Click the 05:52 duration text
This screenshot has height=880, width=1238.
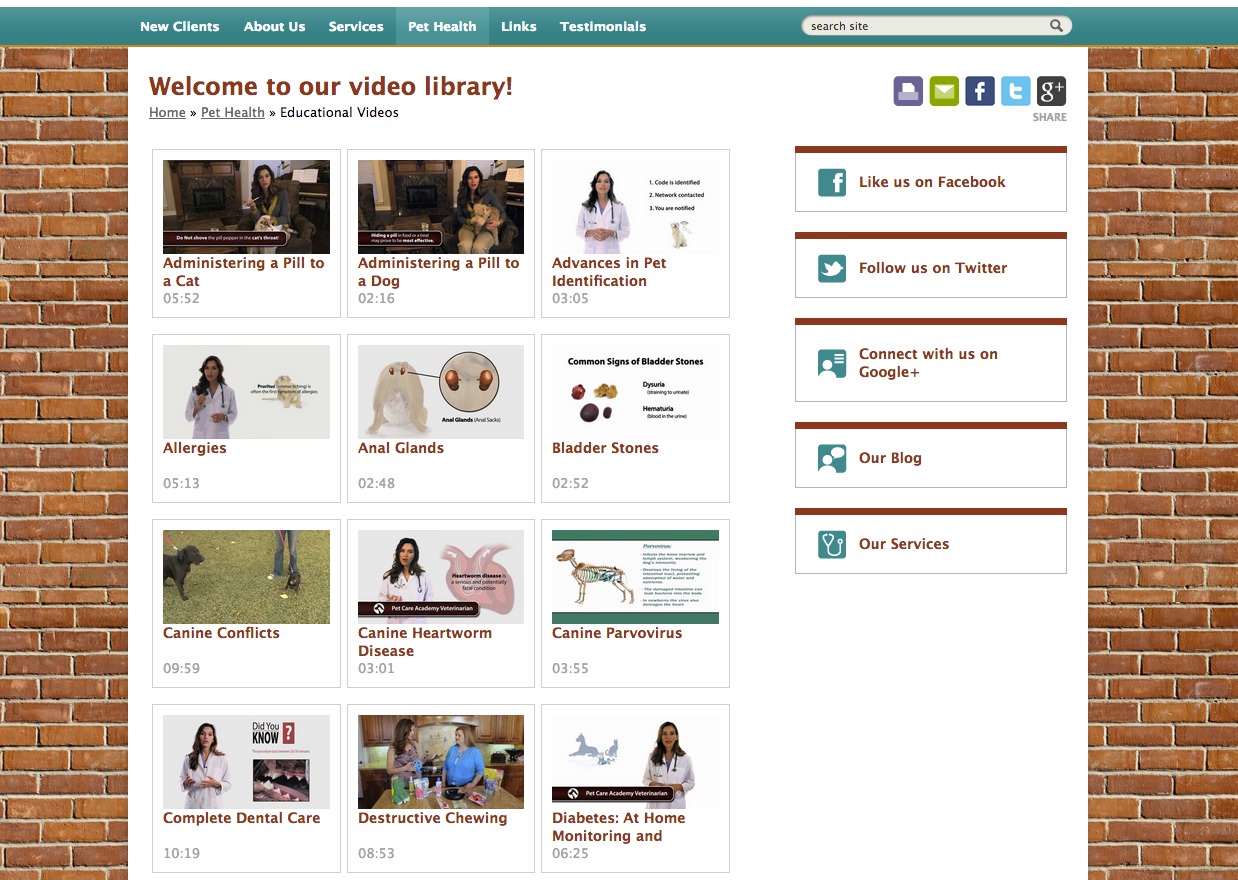181,298
